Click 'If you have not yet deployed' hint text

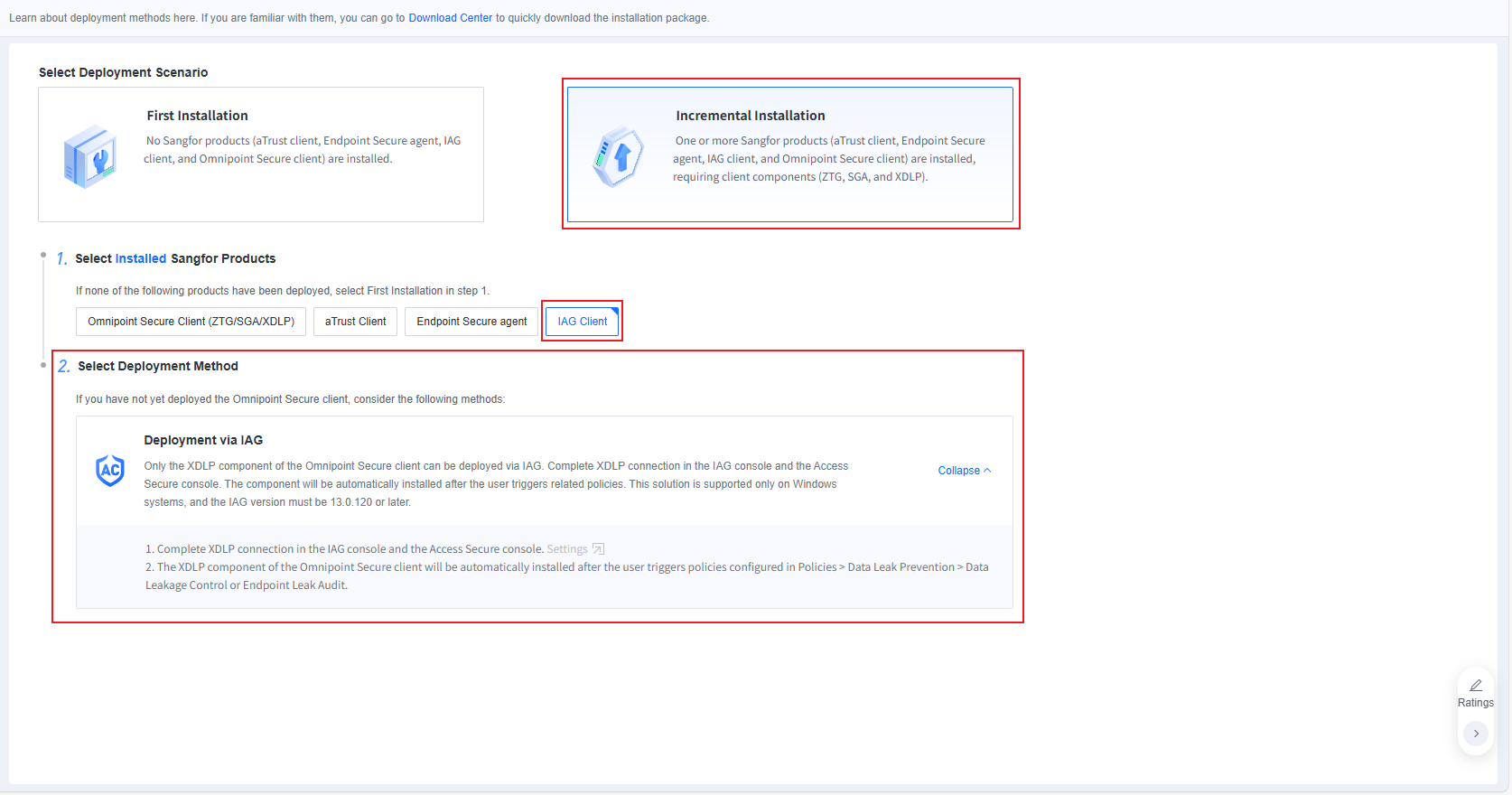click(290, 399)
